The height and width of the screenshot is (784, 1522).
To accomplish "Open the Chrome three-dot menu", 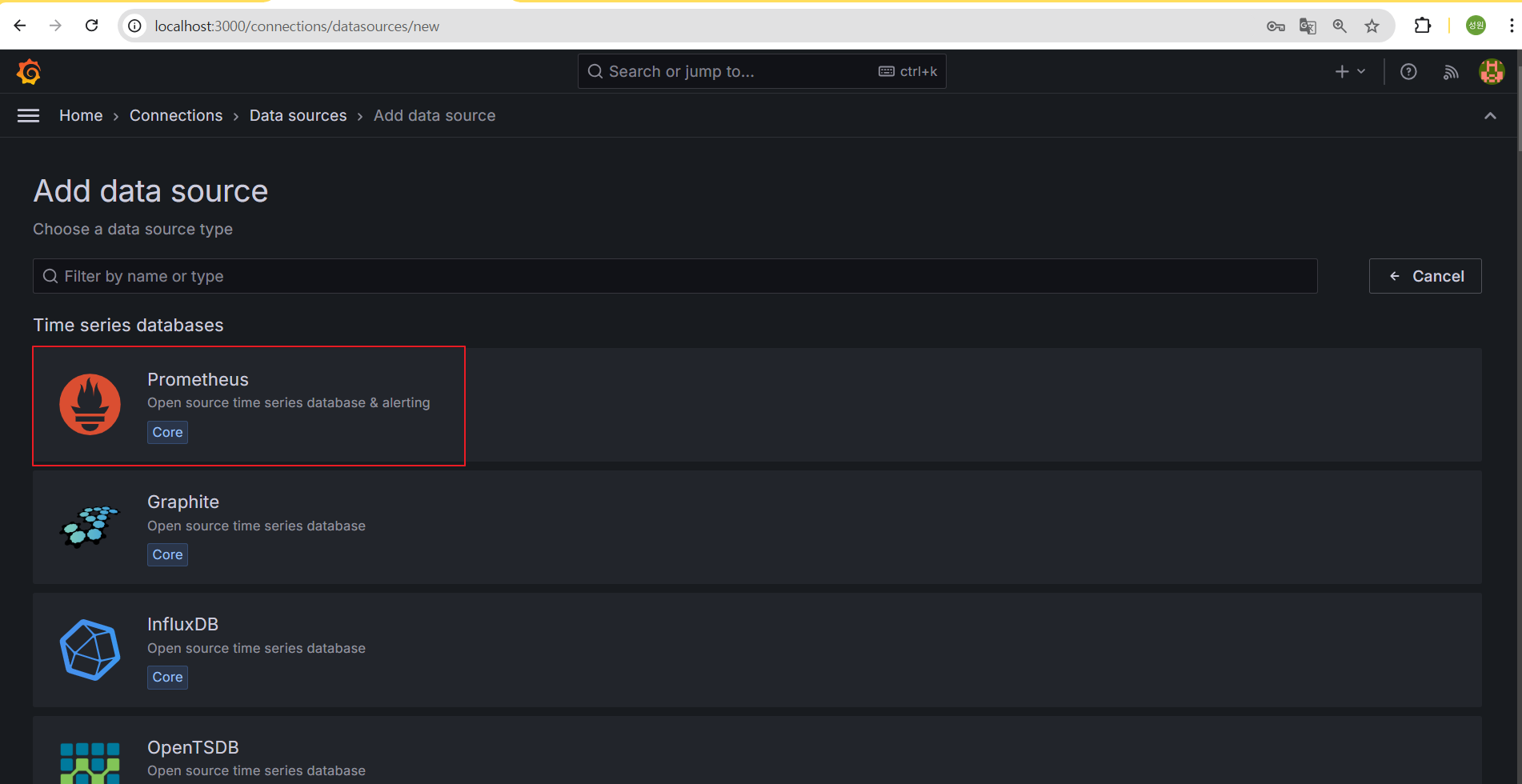I will pyautogui.click(x=1511, y=26).
